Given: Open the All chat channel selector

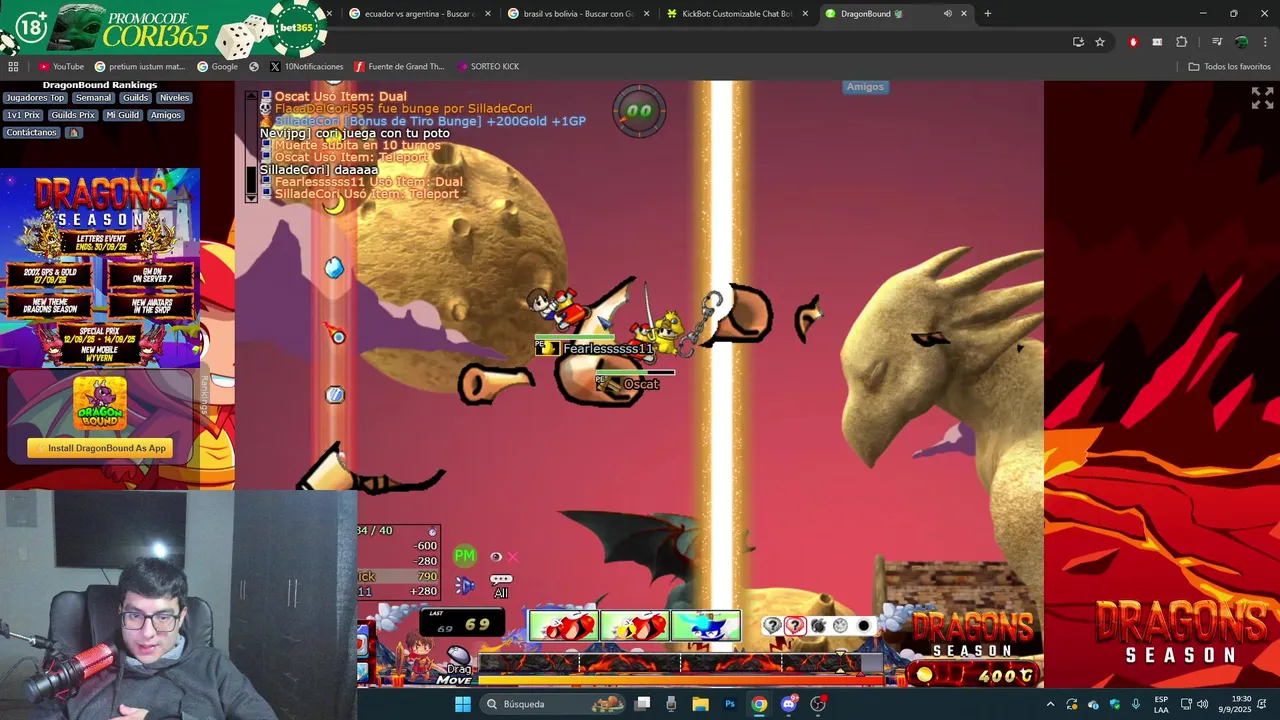Looking at the screenshot, I should coord(501,586).
